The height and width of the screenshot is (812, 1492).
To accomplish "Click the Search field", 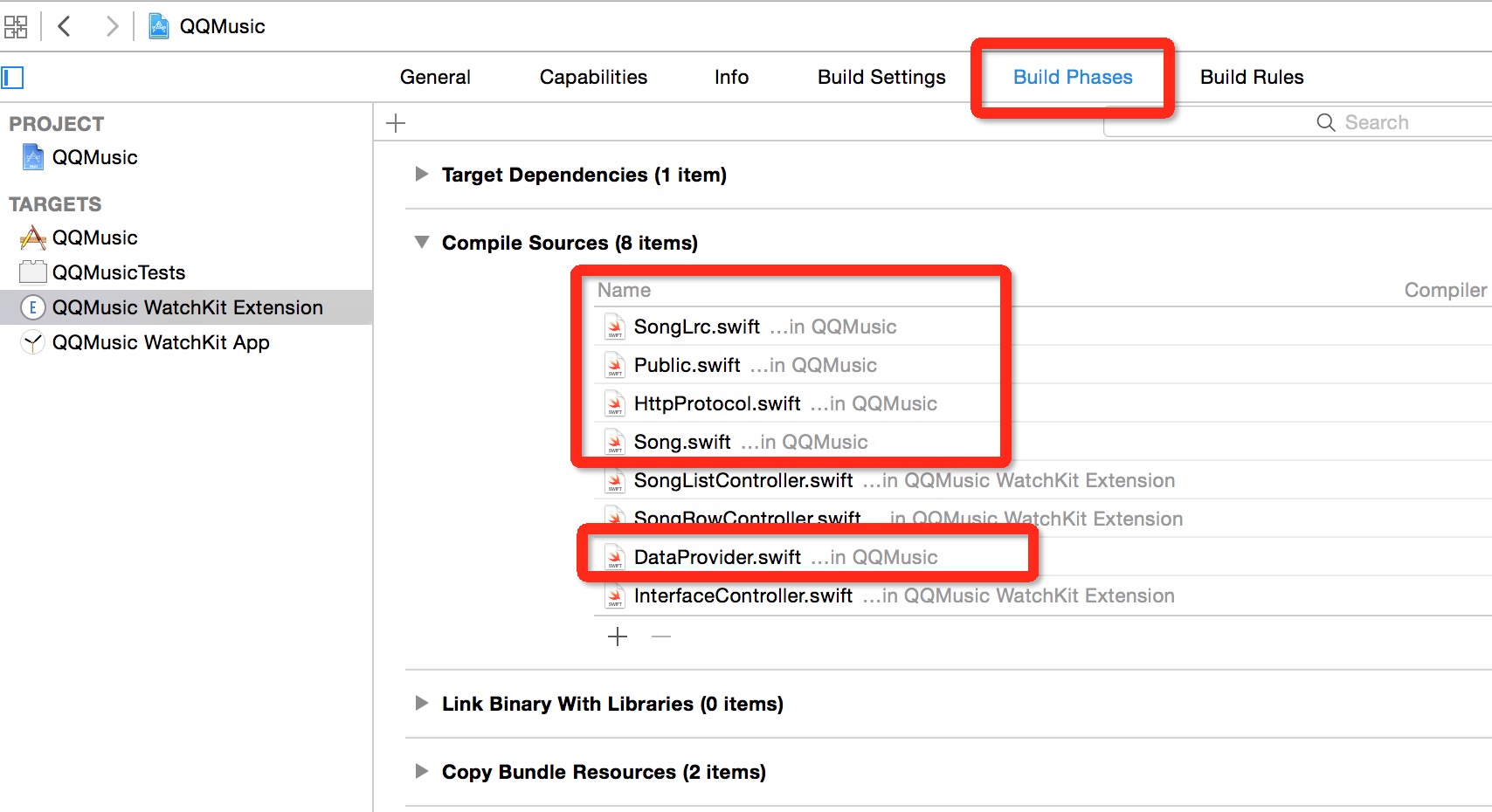I will pyautogui.click(x=1298, y=122).
